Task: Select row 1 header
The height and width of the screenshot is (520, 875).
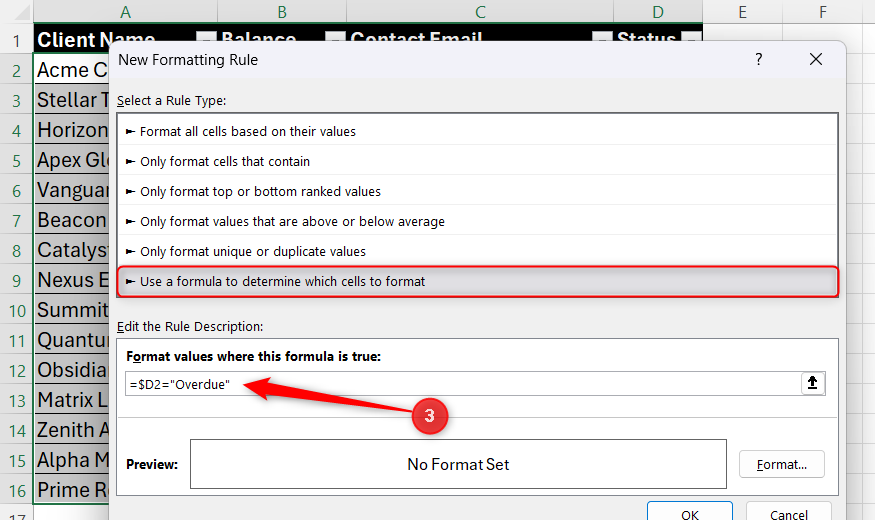Action: pyautogui.click(x=17, y=40)
